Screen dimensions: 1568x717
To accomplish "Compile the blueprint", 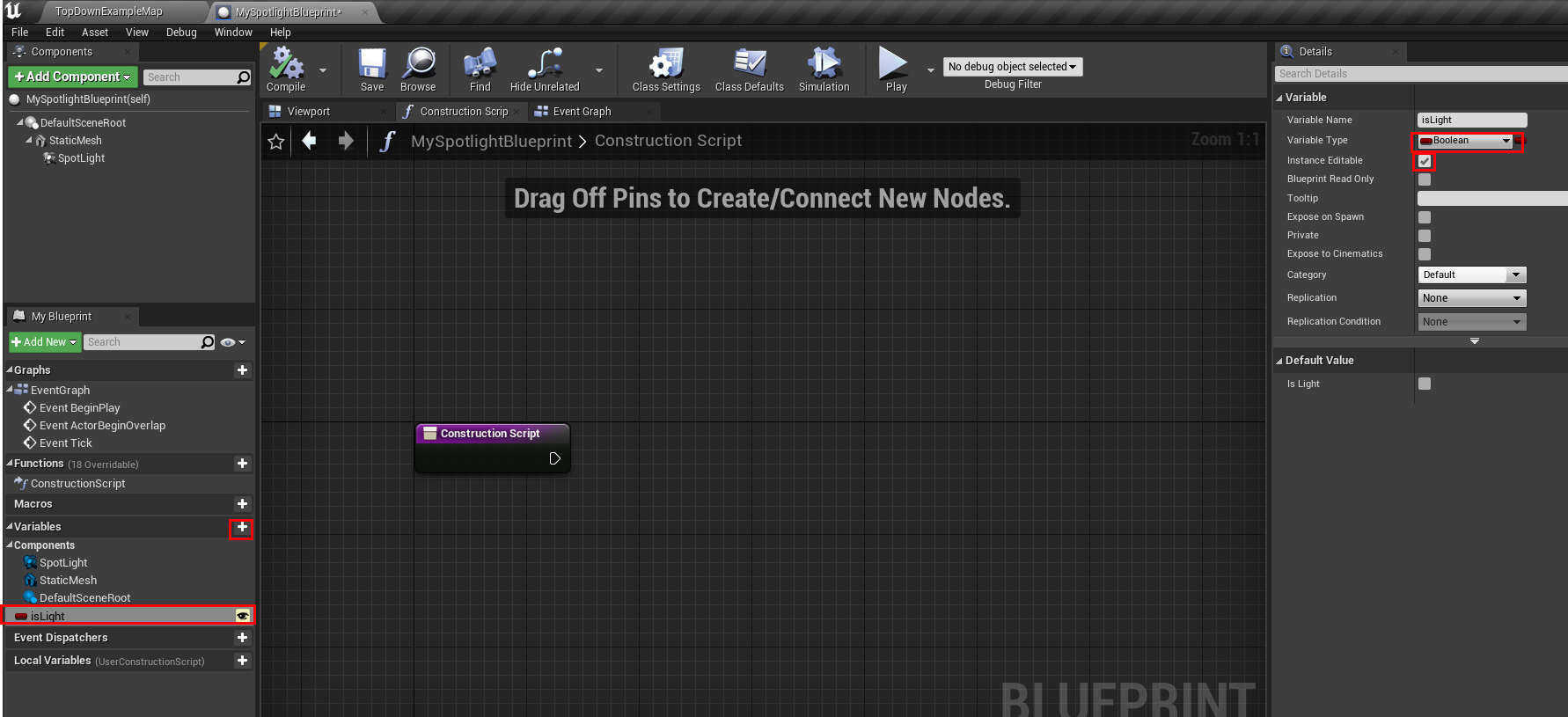I will coord(286,70).
